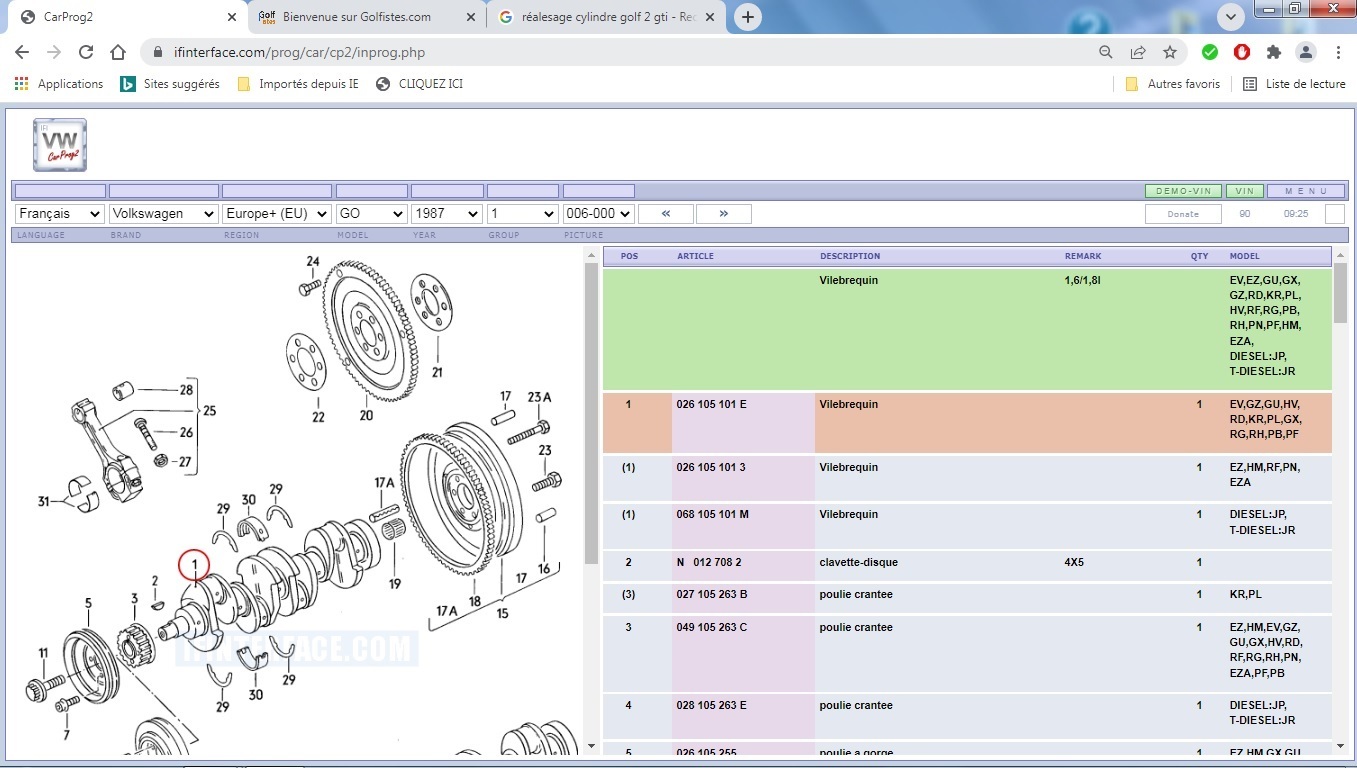
Task: Click the share page icon in address bar
Action: click(1137, 52)
